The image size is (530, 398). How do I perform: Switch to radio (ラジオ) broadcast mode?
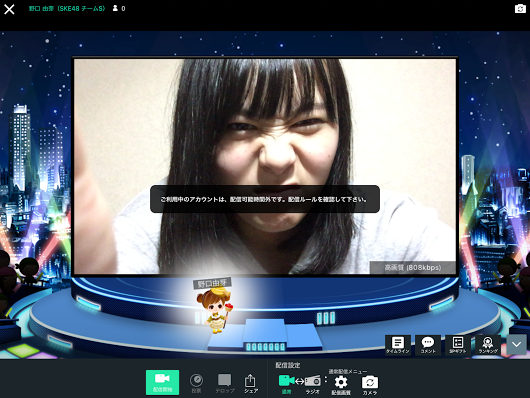313,384
